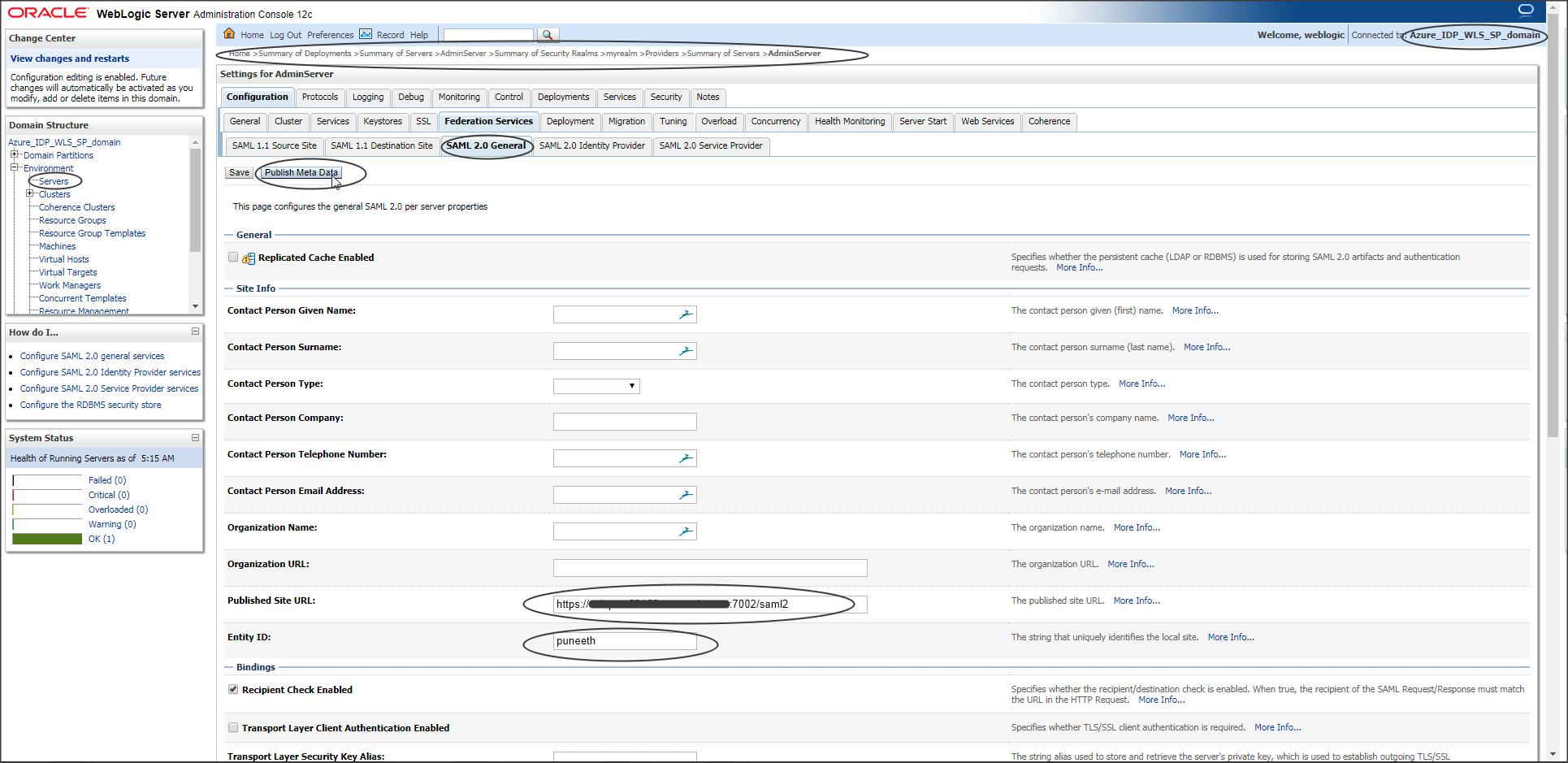Enable Transport Layer Client Authentication checkbox
The width and height of the screenshot is (1568, 763).
tap(233, 728)
